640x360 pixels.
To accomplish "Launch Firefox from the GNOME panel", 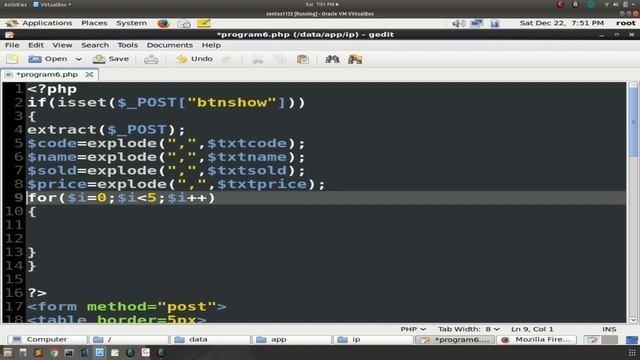I will [x=164, y=24].
